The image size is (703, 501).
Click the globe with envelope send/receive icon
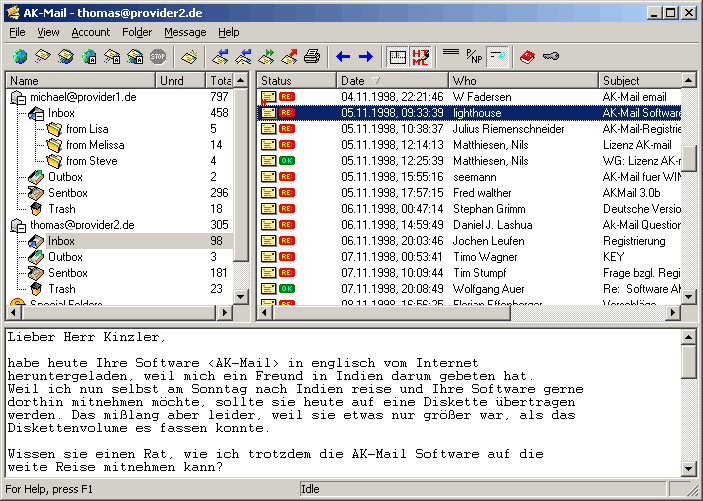(66, 57)
